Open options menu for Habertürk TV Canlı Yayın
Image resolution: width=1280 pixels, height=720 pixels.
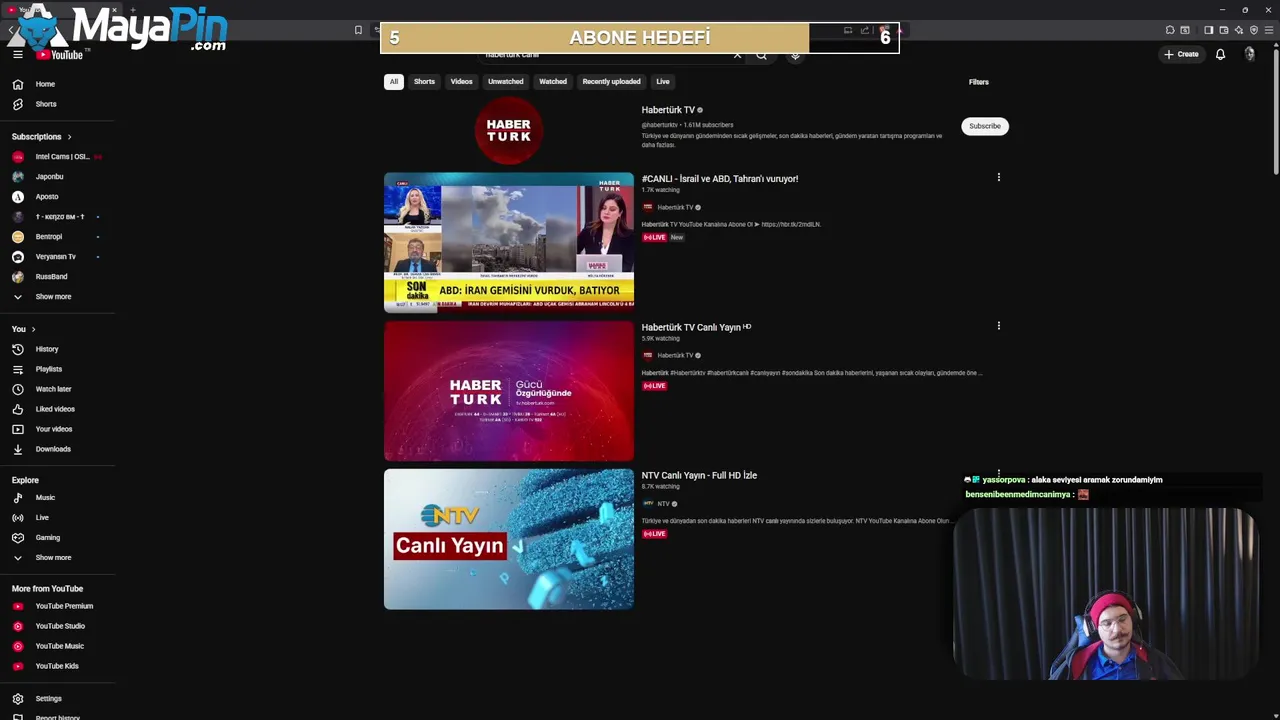pos(998,325)
